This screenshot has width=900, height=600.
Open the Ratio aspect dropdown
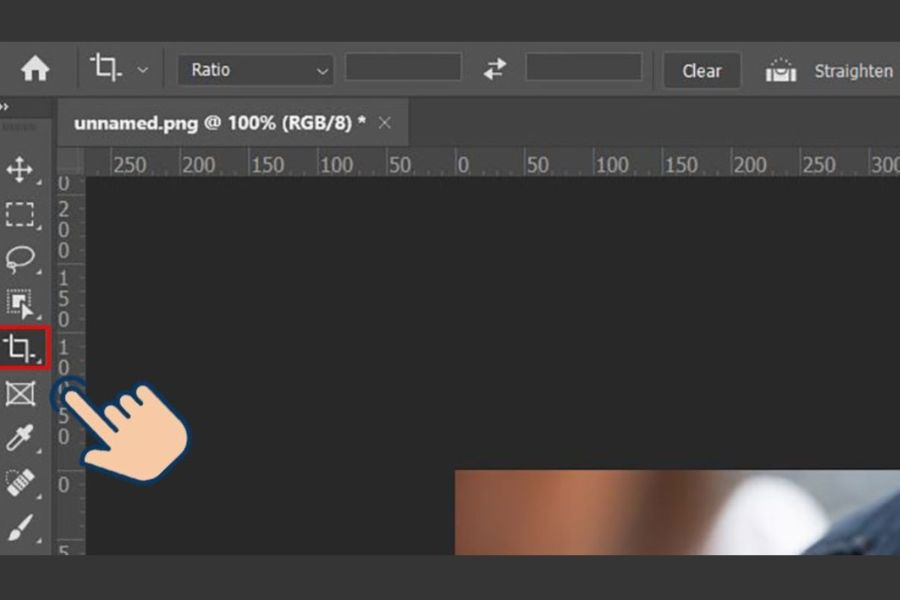tap(255, 70)
